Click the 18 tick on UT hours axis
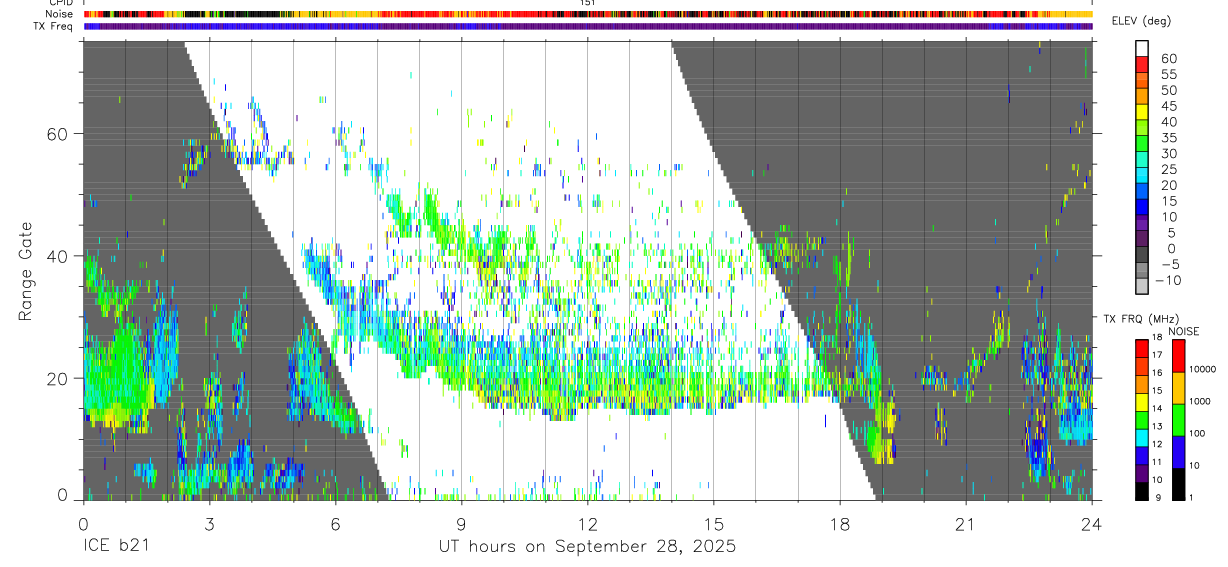Viewport: 1228px width, 567px height. [839, 524]
